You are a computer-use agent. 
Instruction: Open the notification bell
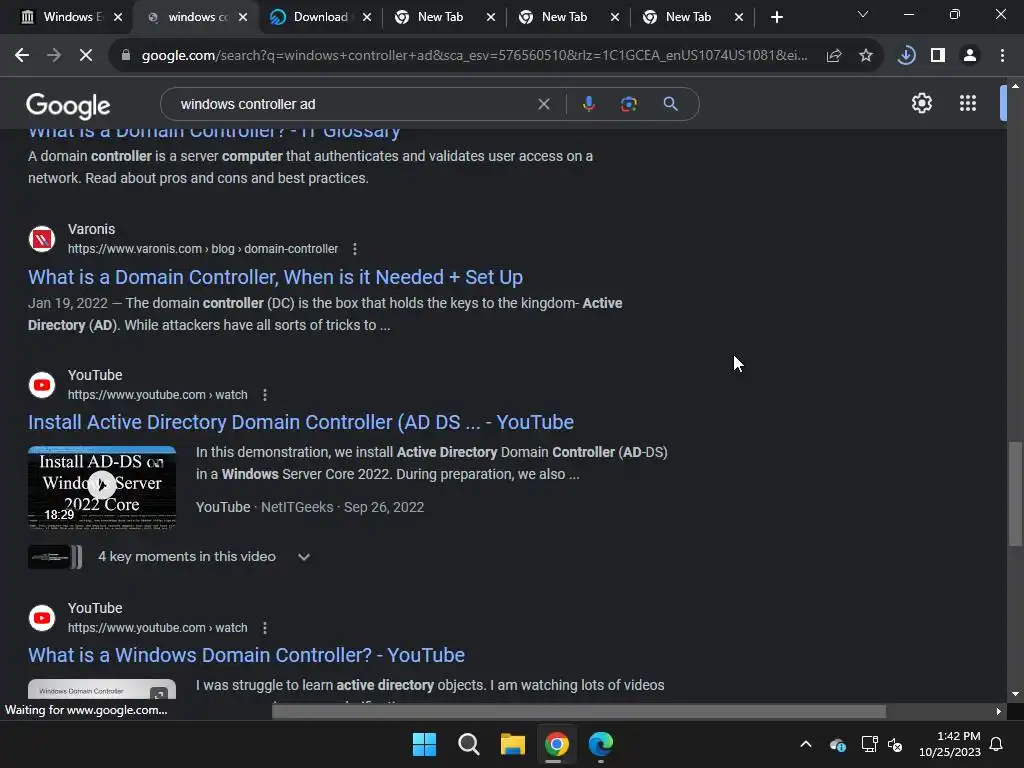[997, 744]
